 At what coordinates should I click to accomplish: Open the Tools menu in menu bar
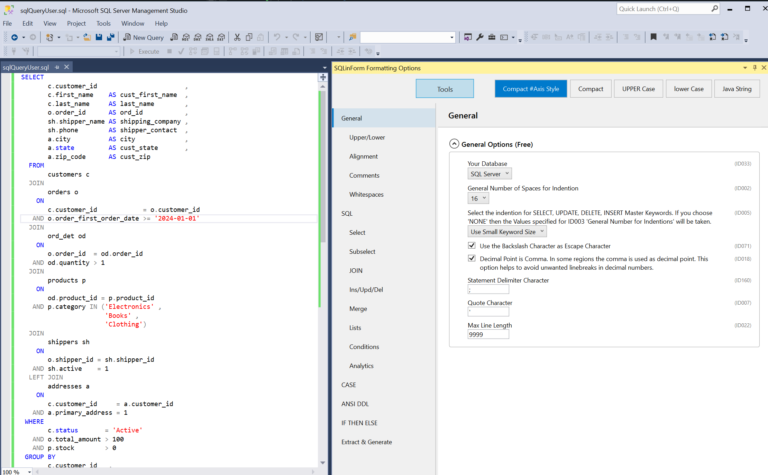103,23
